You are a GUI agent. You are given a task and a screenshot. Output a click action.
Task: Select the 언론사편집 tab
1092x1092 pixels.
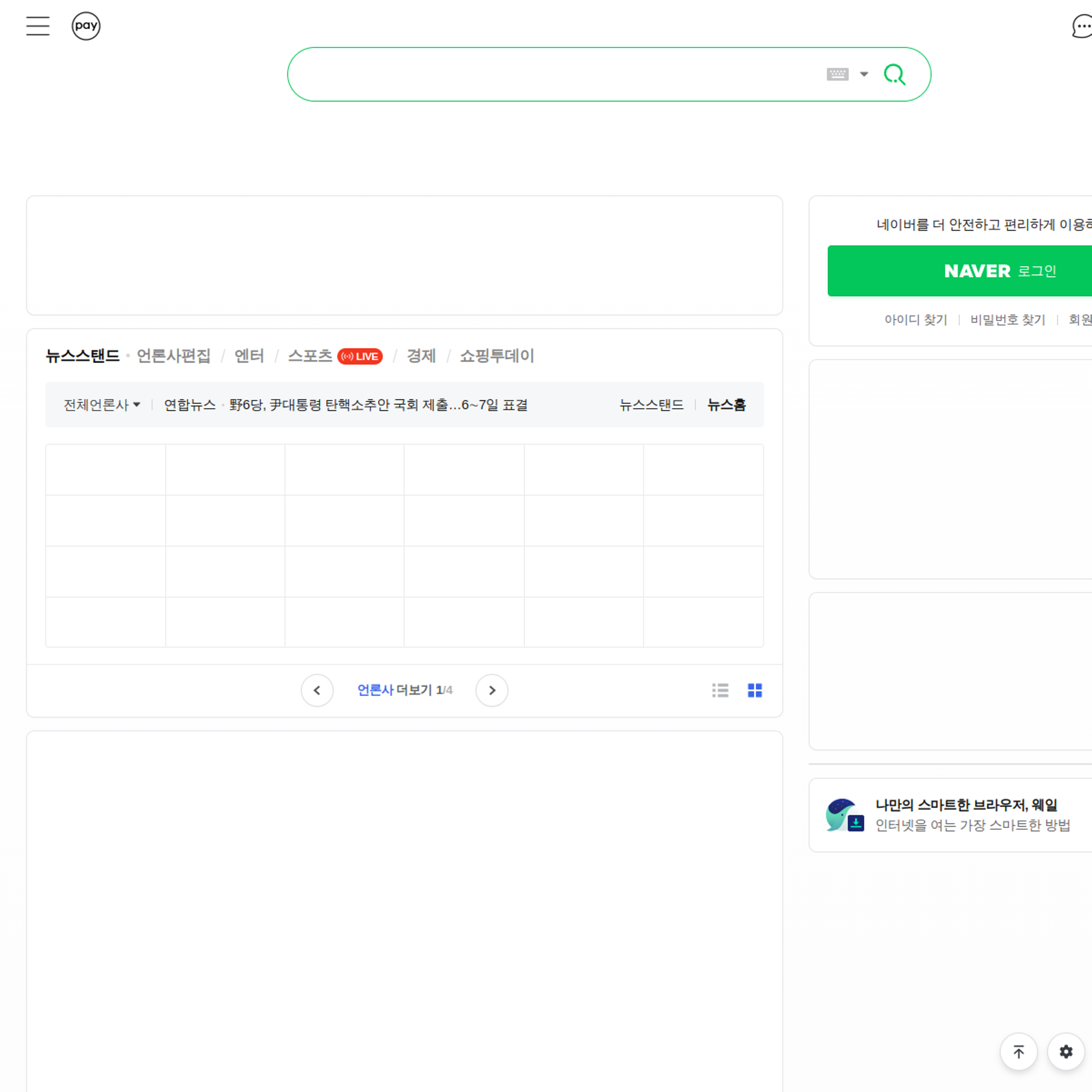(173, 355)
